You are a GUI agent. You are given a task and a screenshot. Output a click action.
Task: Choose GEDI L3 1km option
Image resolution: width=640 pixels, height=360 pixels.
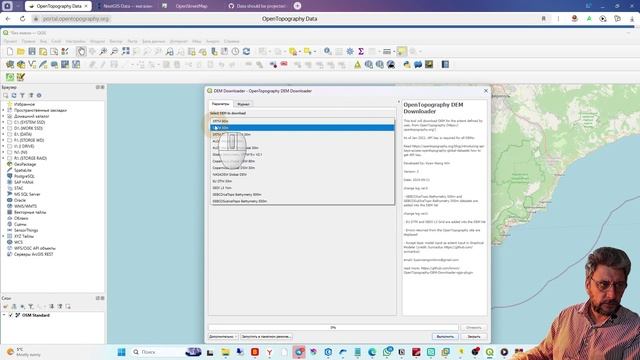(x=302, y=188)
